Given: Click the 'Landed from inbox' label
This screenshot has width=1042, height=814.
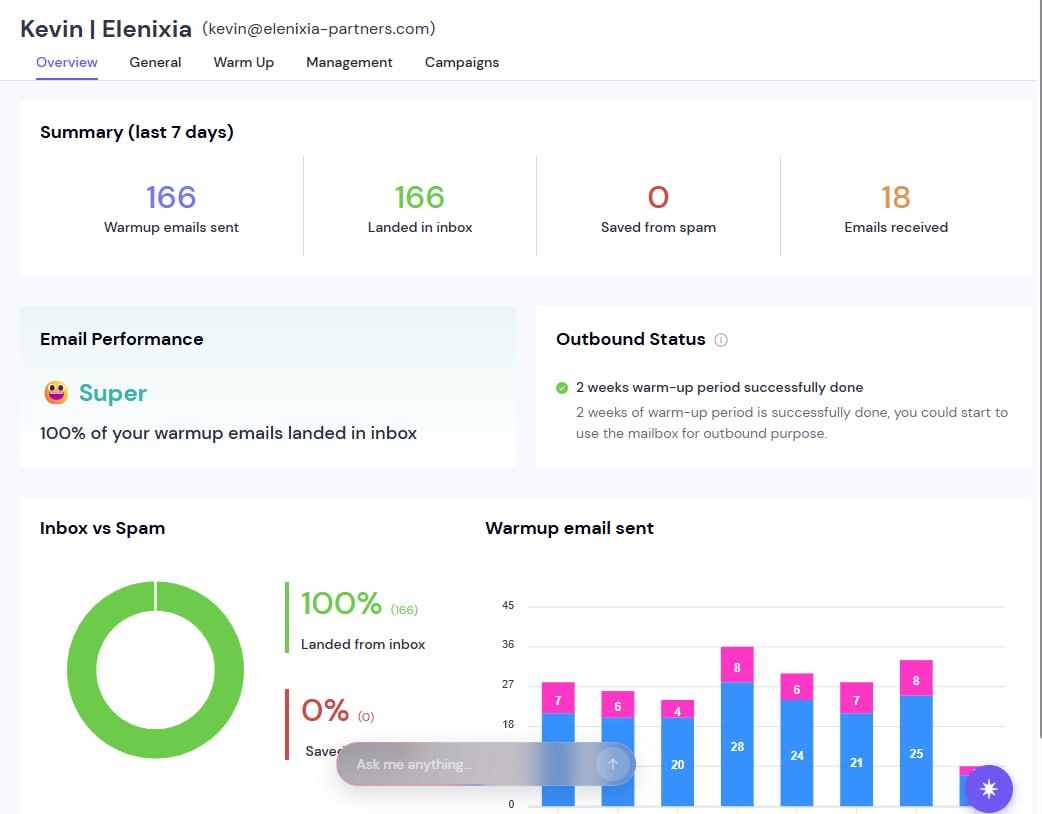Looking at the screenshot, I should pyautogui.click(x=363, y=644).
